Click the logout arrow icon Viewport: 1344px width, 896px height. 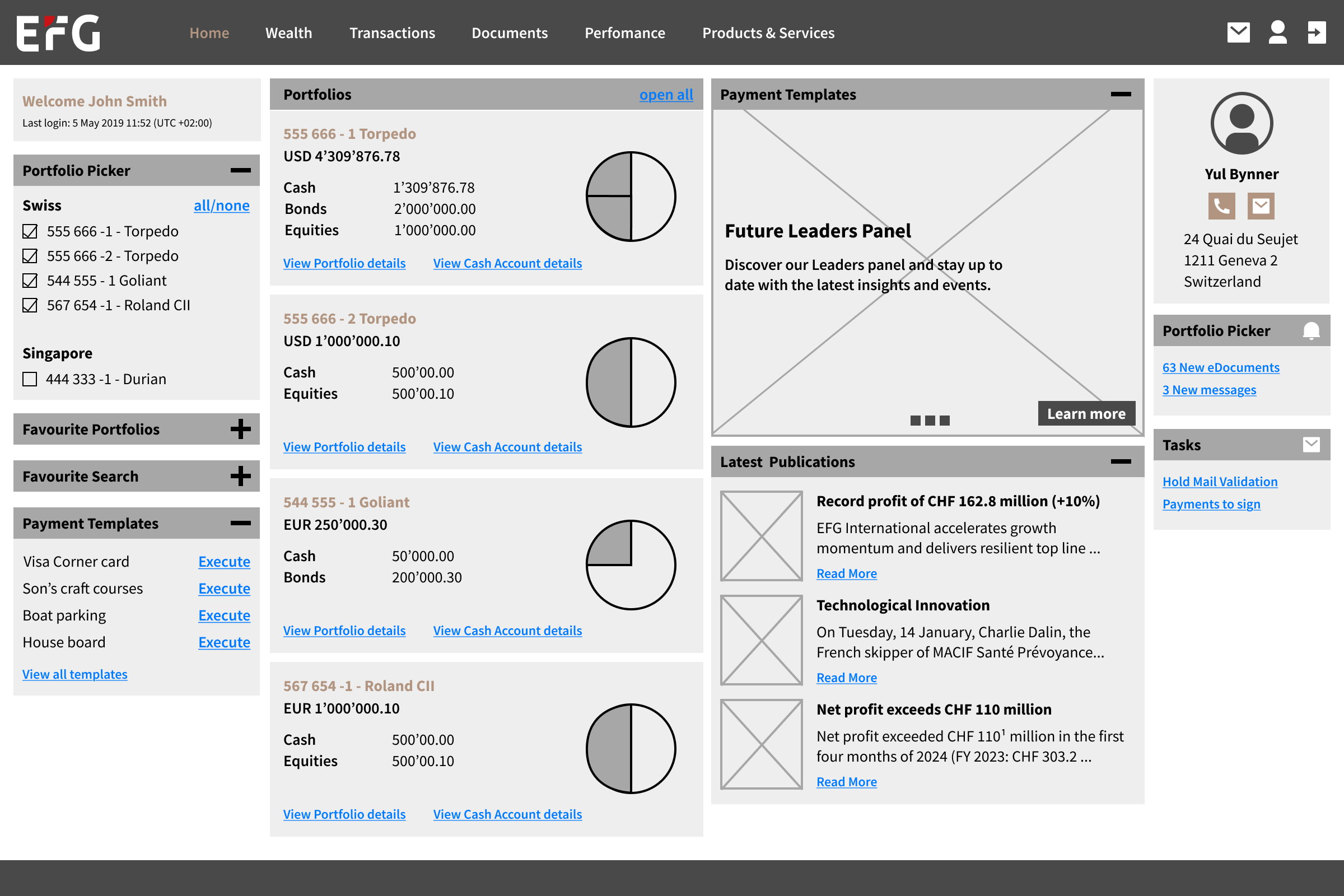coord(1316,32)
